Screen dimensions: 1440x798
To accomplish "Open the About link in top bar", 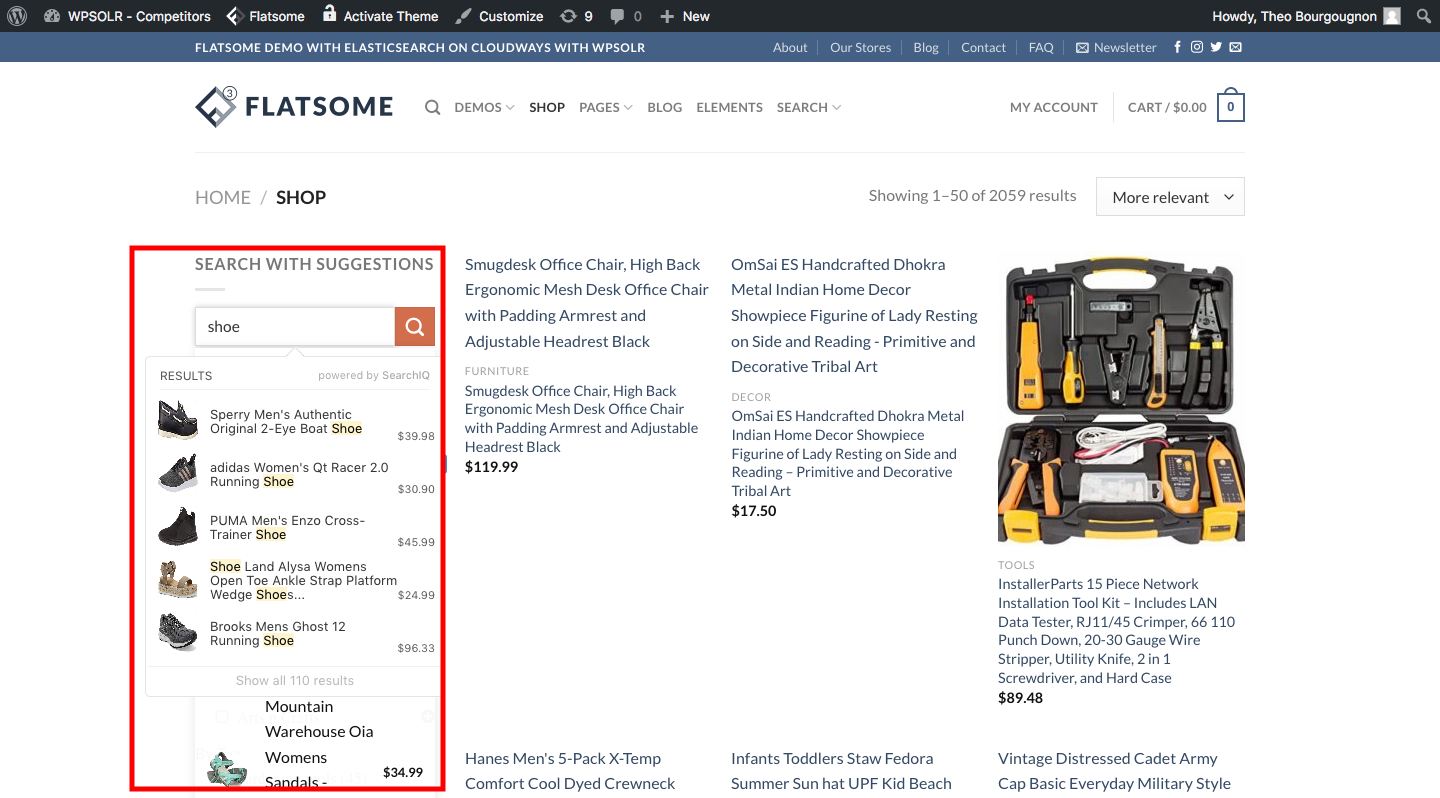I will click(790, 47).
